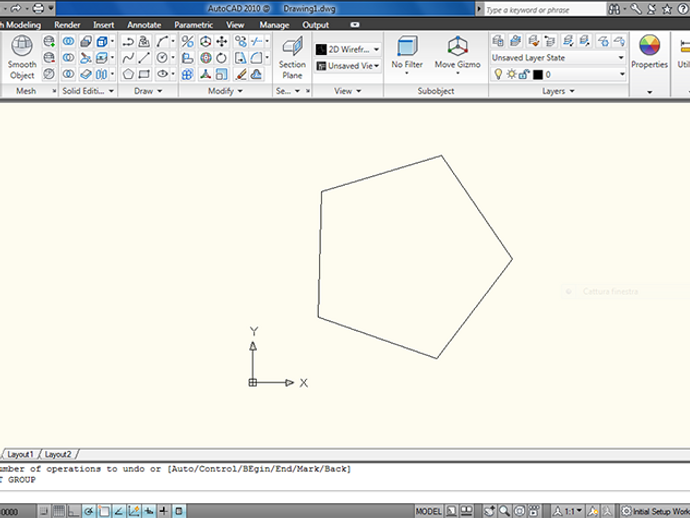Open the Layer Properties manager icon
This screenshot has height=518, width=690.
[x=498, y=41]
